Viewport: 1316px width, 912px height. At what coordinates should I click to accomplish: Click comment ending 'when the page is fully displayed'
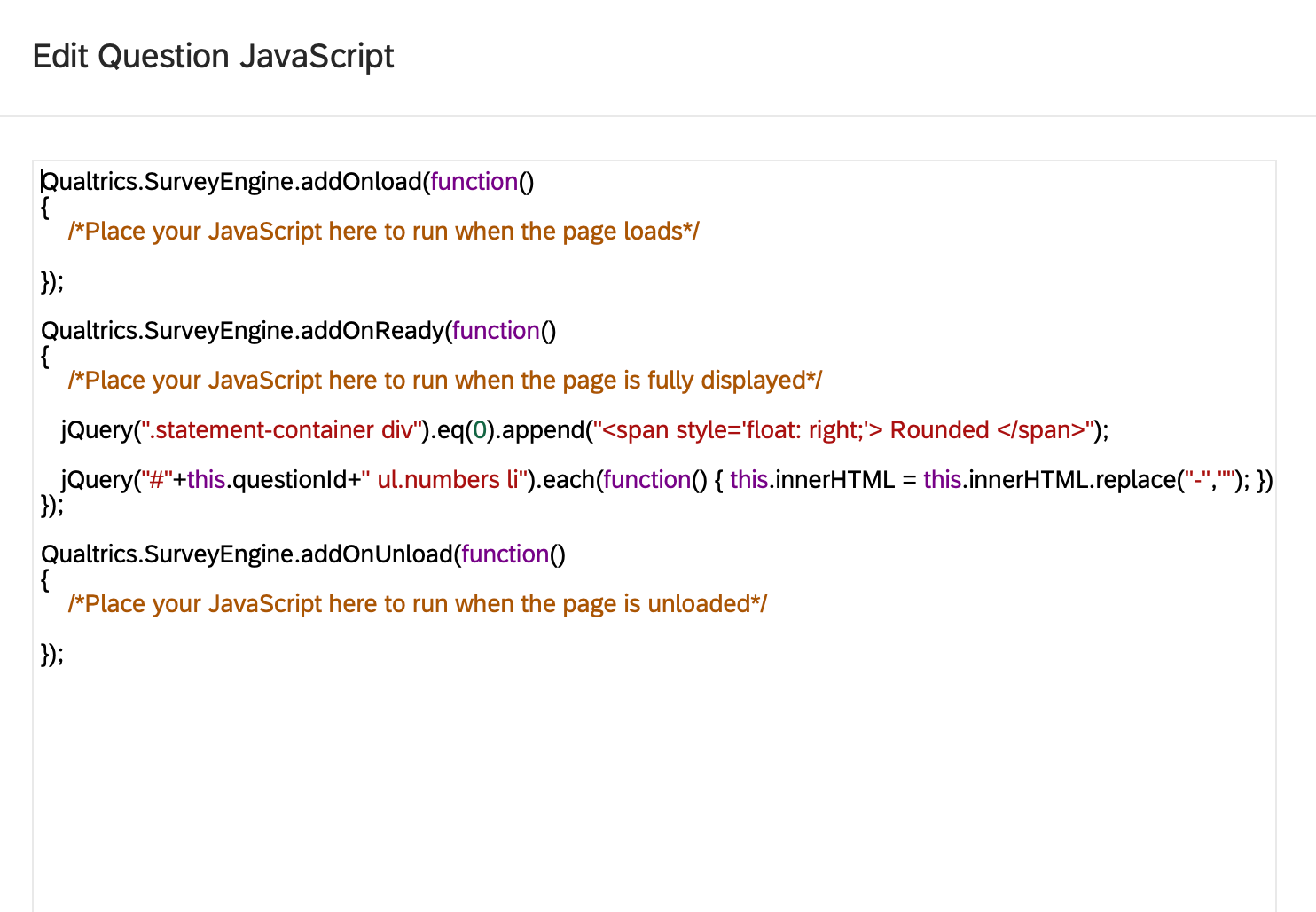tap(445, 381)
